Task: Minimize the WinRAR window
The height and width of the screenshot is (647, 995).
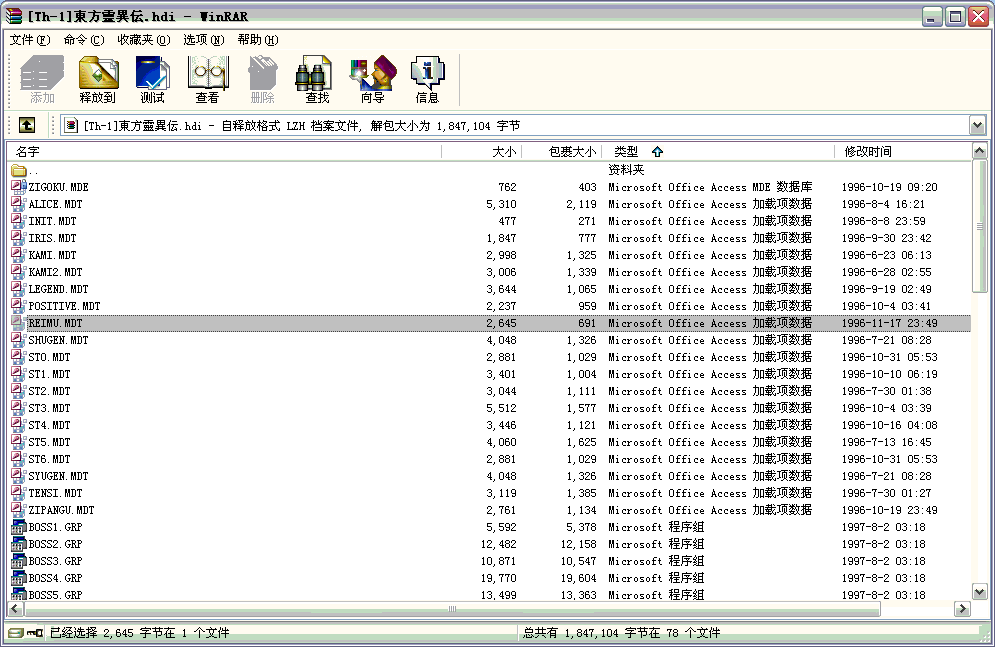Action: (931, 16)
